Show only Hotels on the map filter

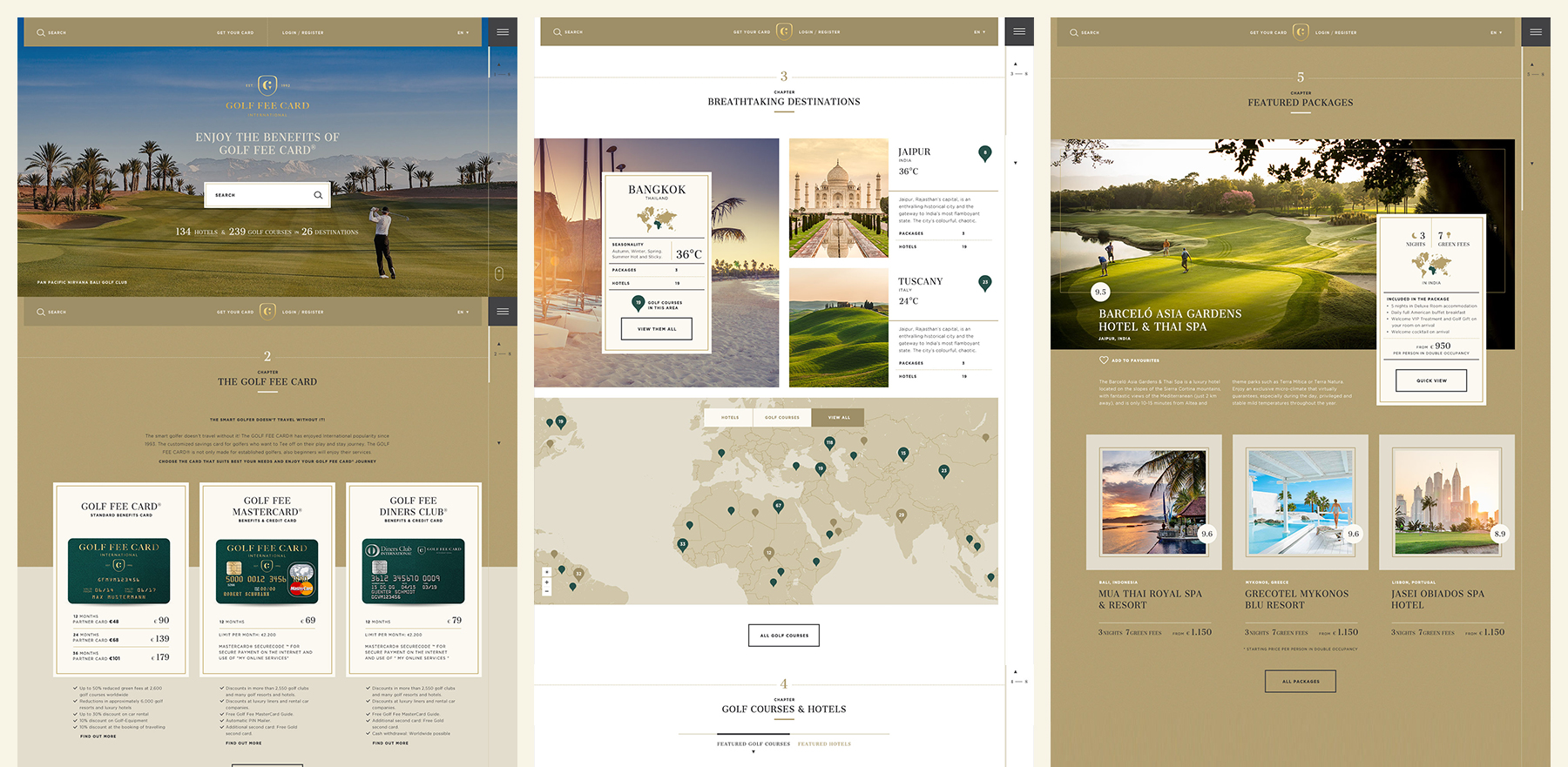pyautogui.click(x=730, y=417)
